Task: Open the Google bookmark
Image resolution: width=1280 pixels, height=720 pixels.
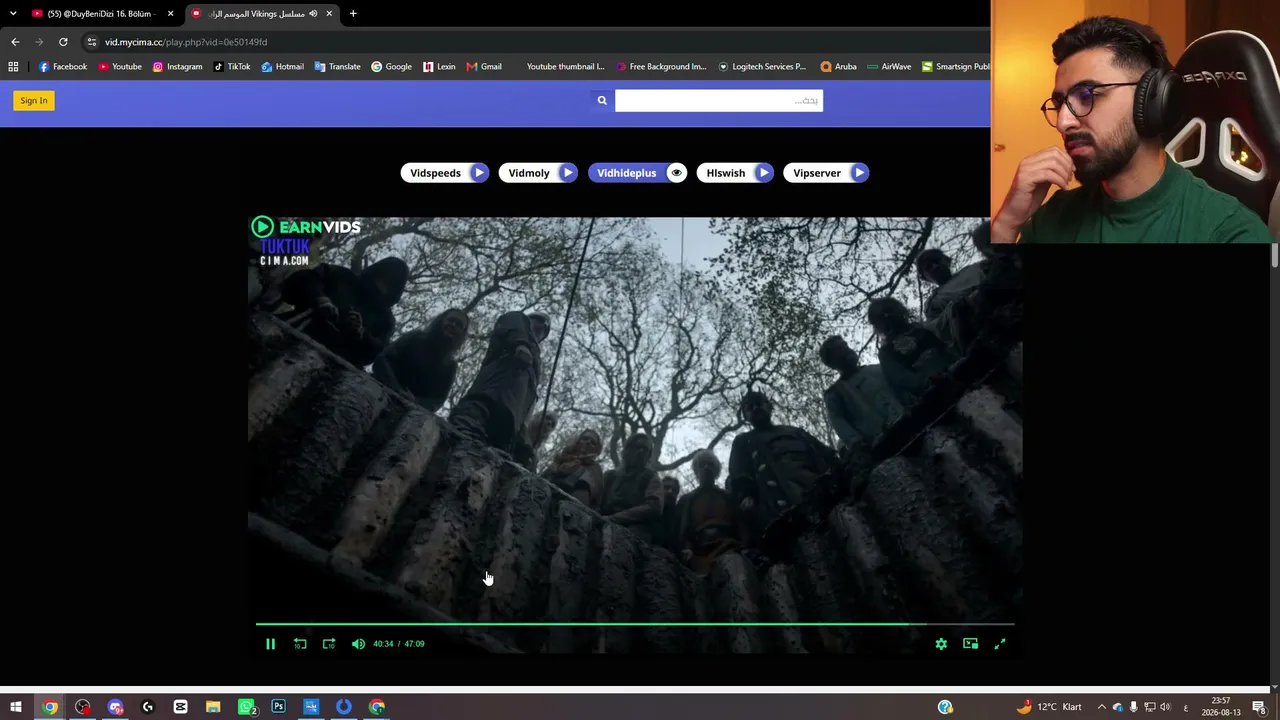Action: pos(391,67)
